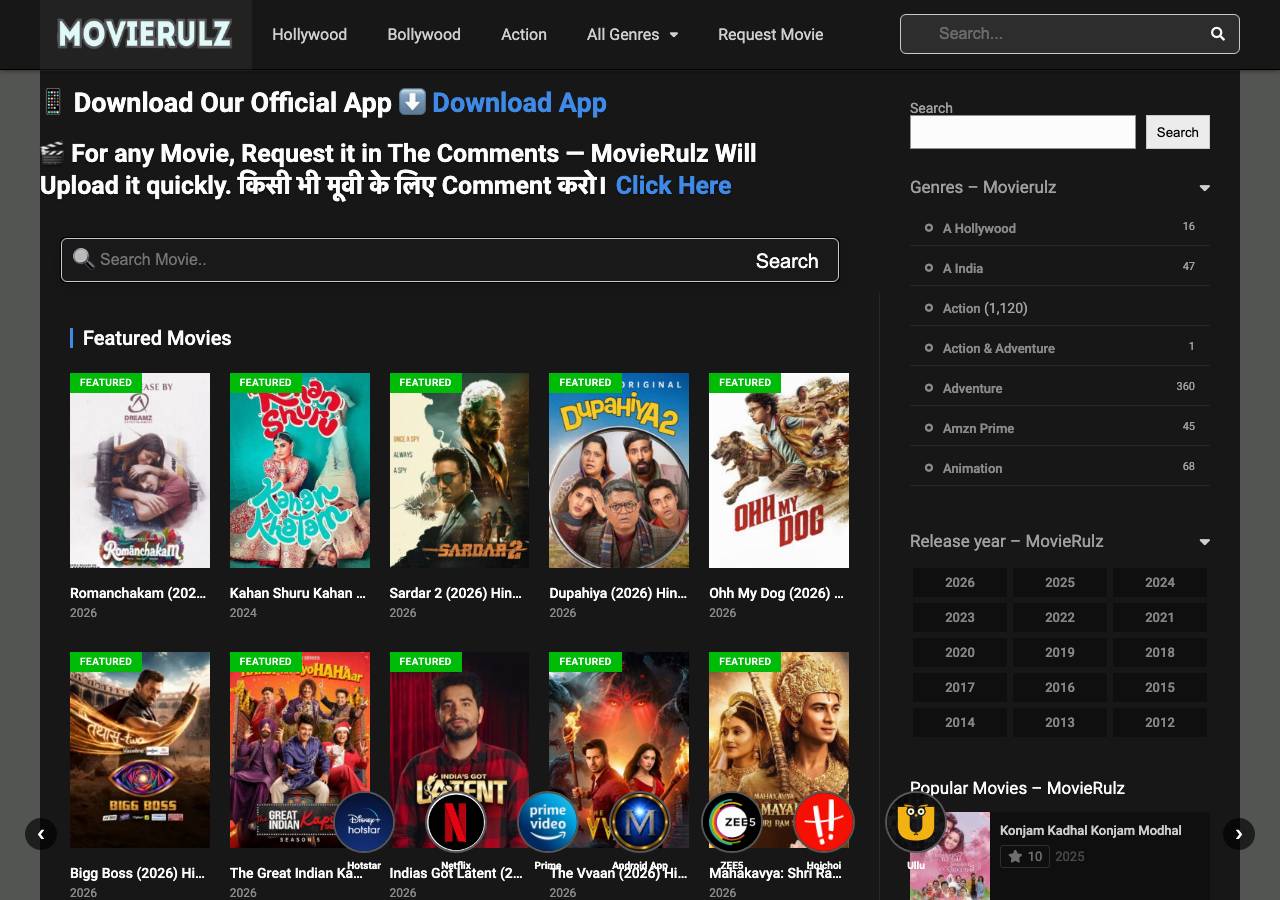This screenshot has width=1280, height=900.
Task: Select the Animation genre
Action: pos(972,468)
